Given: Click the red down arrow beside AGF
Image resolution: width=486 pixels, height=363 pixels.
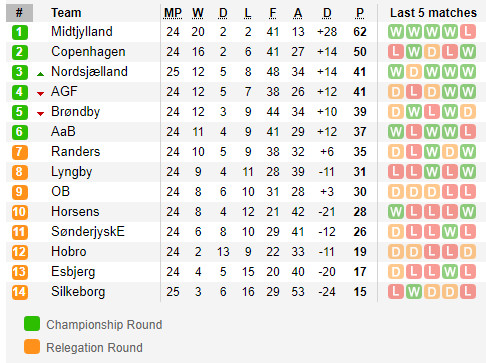Looking at the screenshot, I should 40,94.
